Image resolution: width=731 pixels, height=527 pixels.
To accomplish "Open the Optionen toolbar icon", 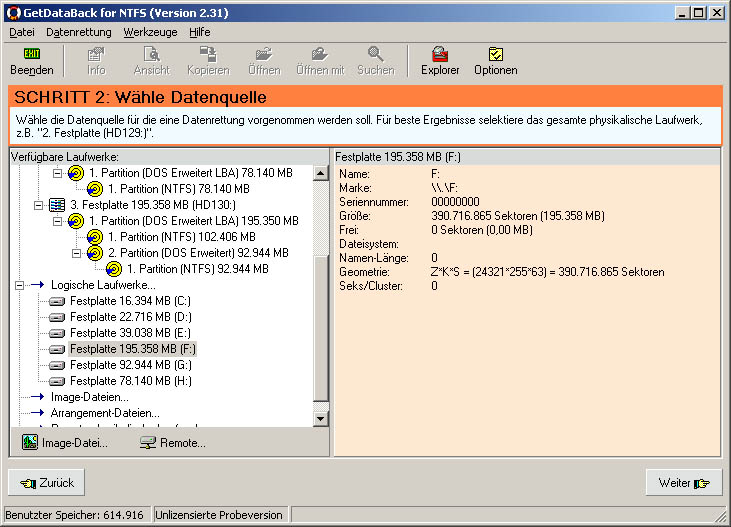I will 496,54.
